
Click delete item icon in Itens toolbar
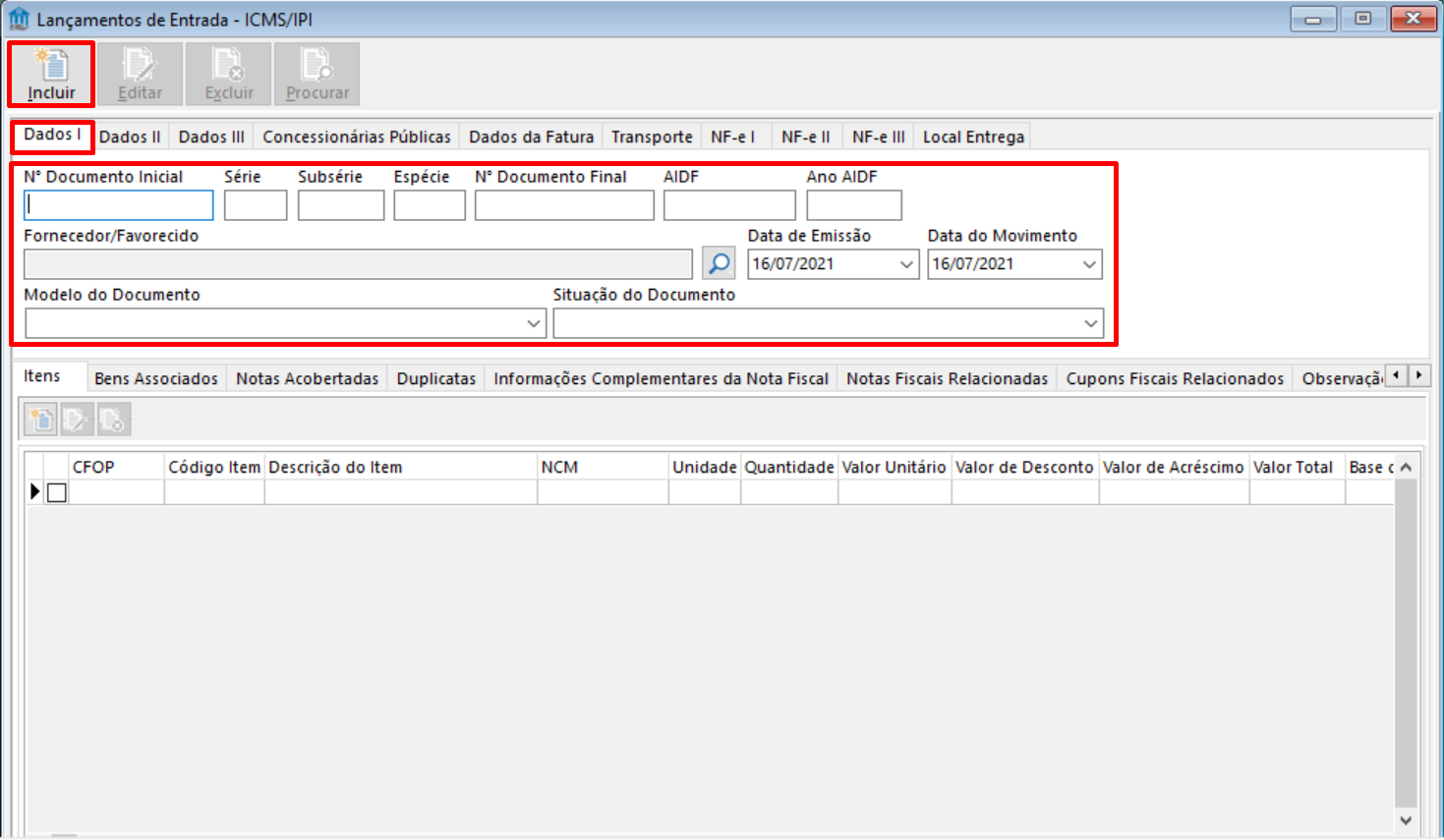[x=113, y=420]
